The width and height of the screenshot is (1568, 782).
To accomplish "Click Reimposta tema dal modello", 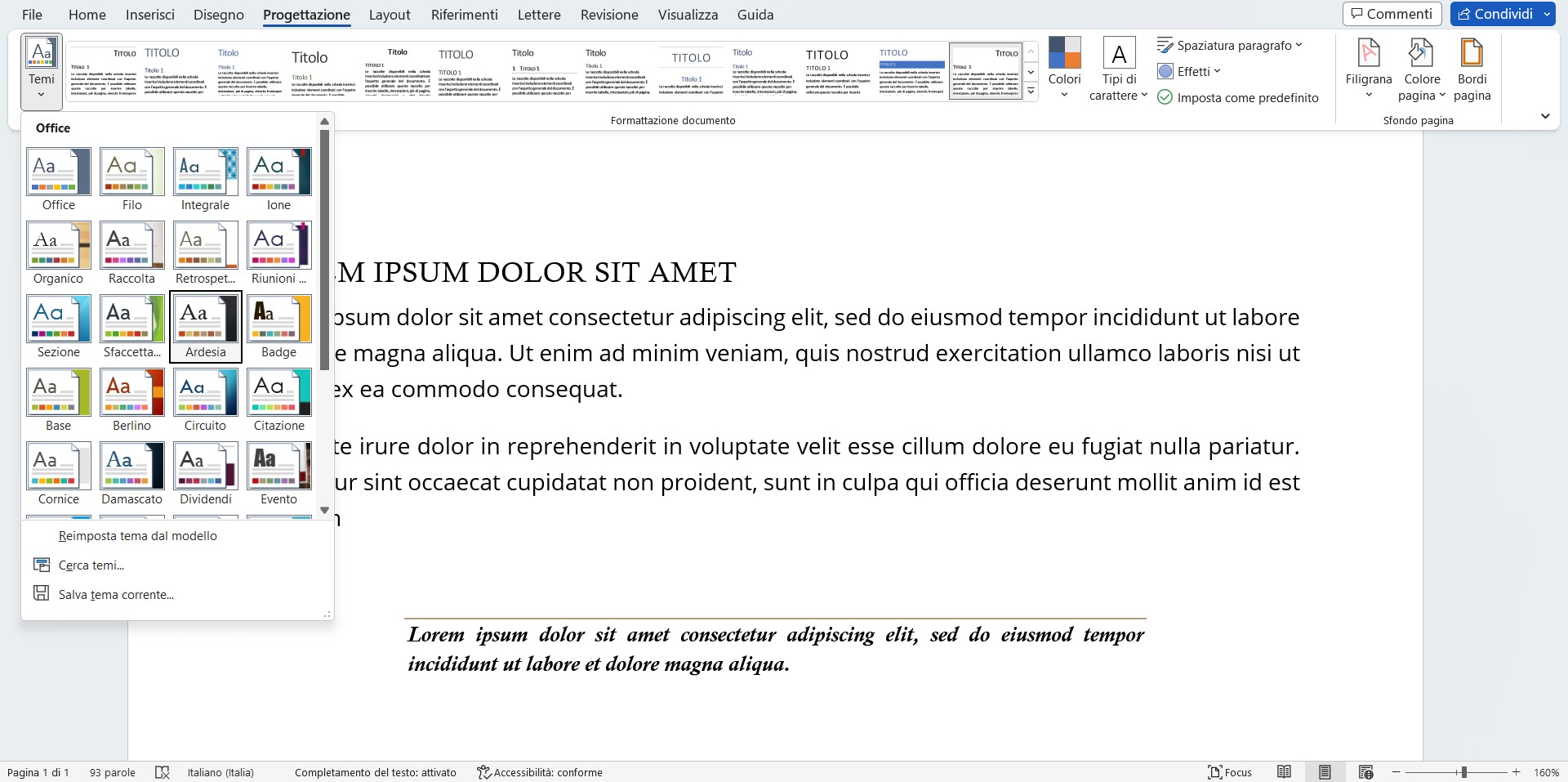I will [x=136, y=536].
